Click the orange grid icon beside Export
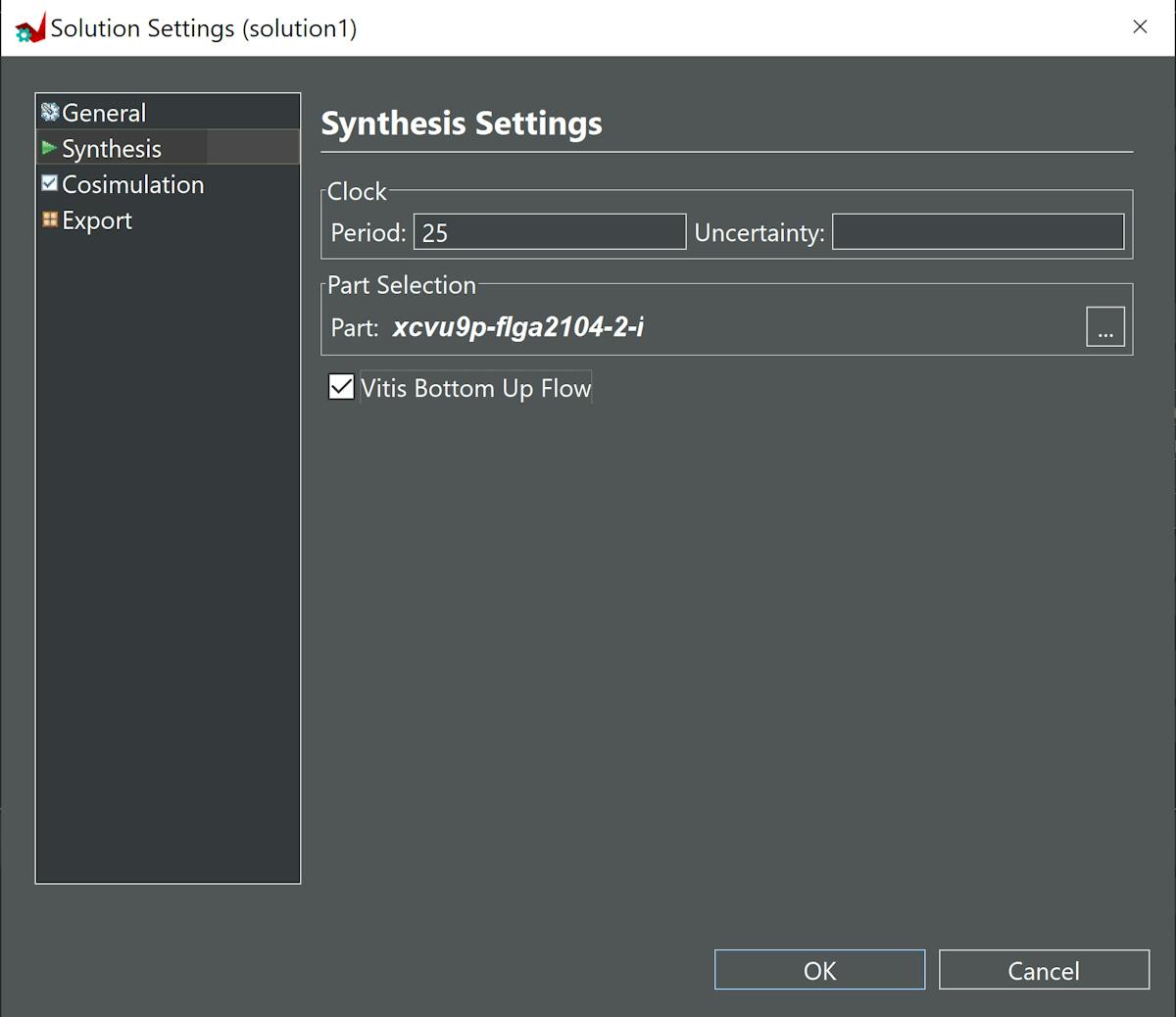 coord(50,219)
